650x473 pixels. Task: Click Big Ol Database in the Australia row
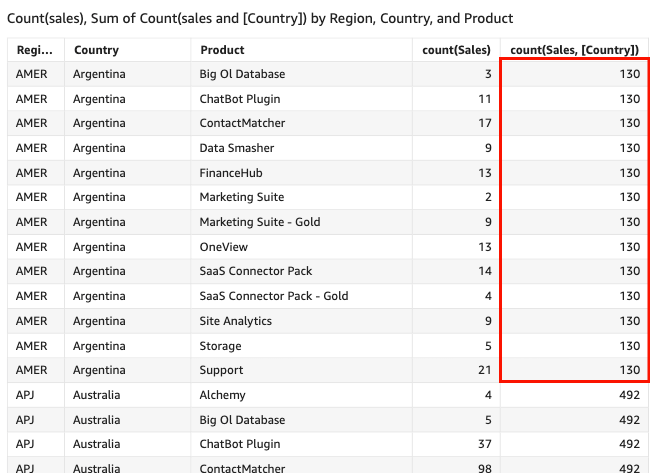click(242, 420)
